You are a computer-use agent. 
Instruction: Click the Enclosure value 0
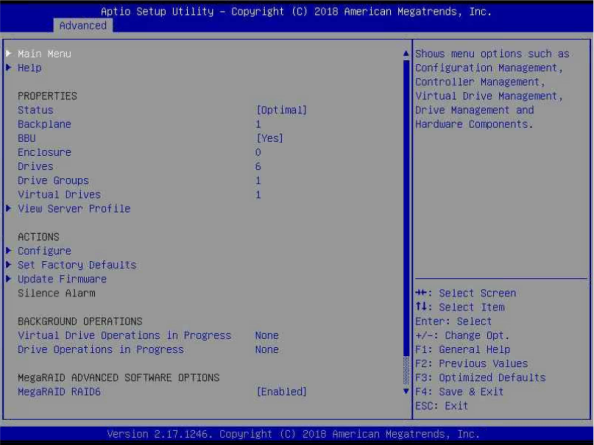click(258, 152)
